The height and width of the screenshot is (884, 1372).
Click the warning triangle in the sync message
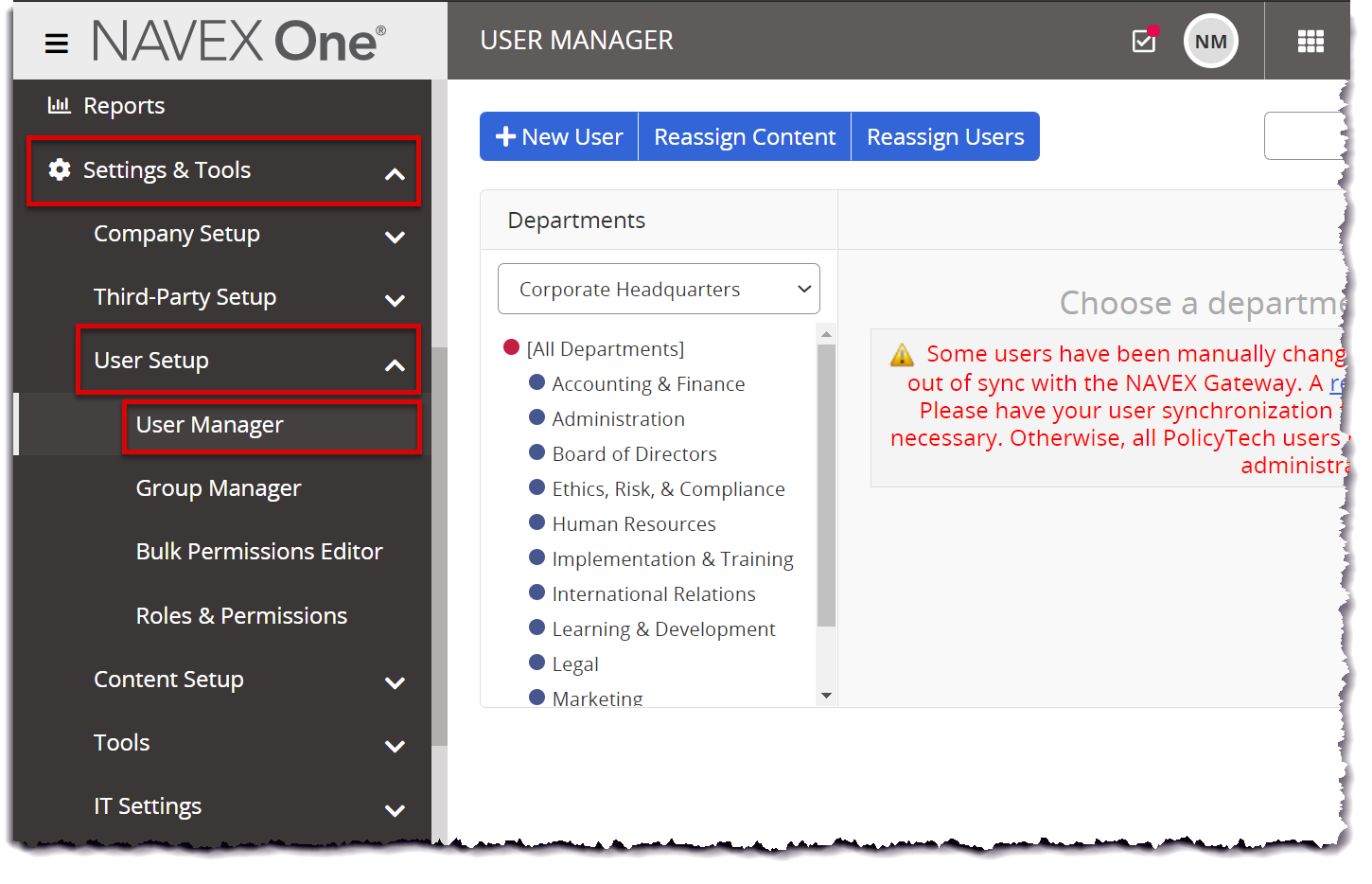(x=902, y=354)
